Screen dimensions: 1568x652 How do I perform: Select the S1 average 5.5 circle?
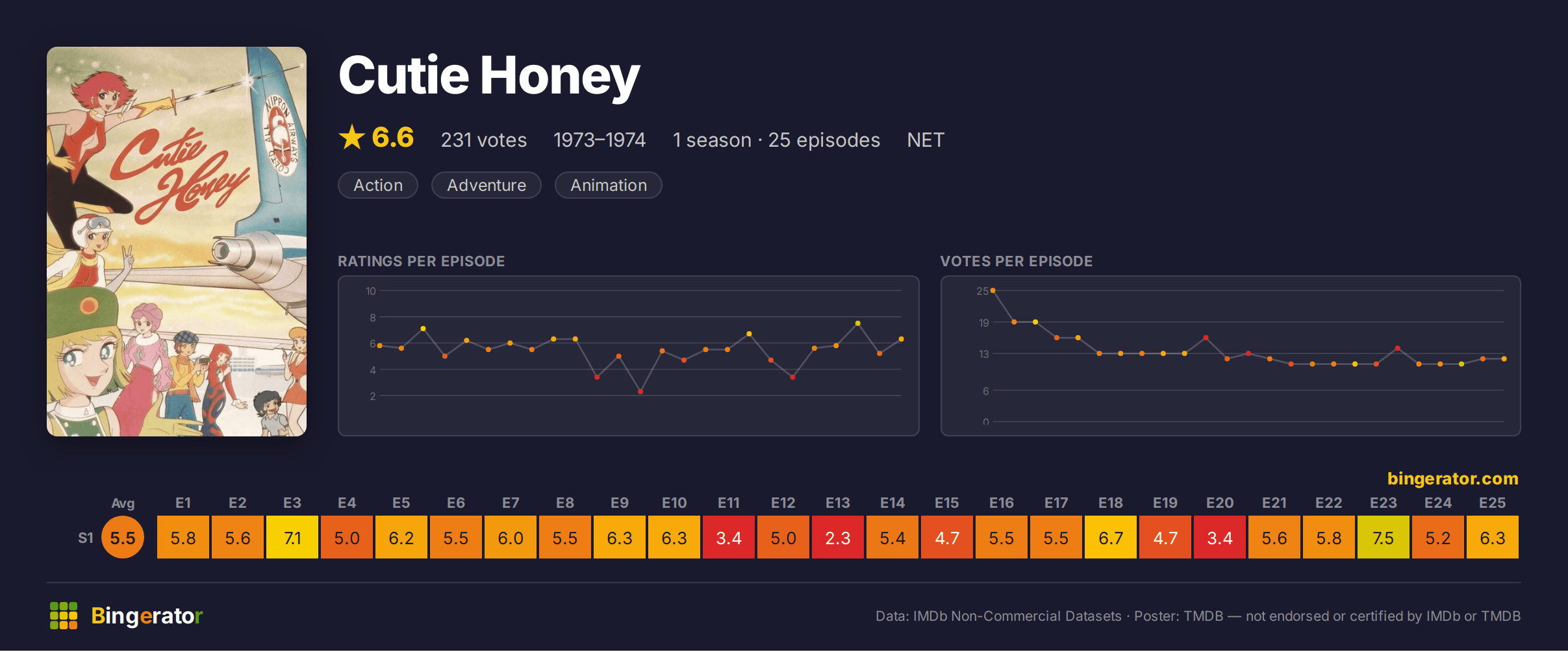[123, 538]
